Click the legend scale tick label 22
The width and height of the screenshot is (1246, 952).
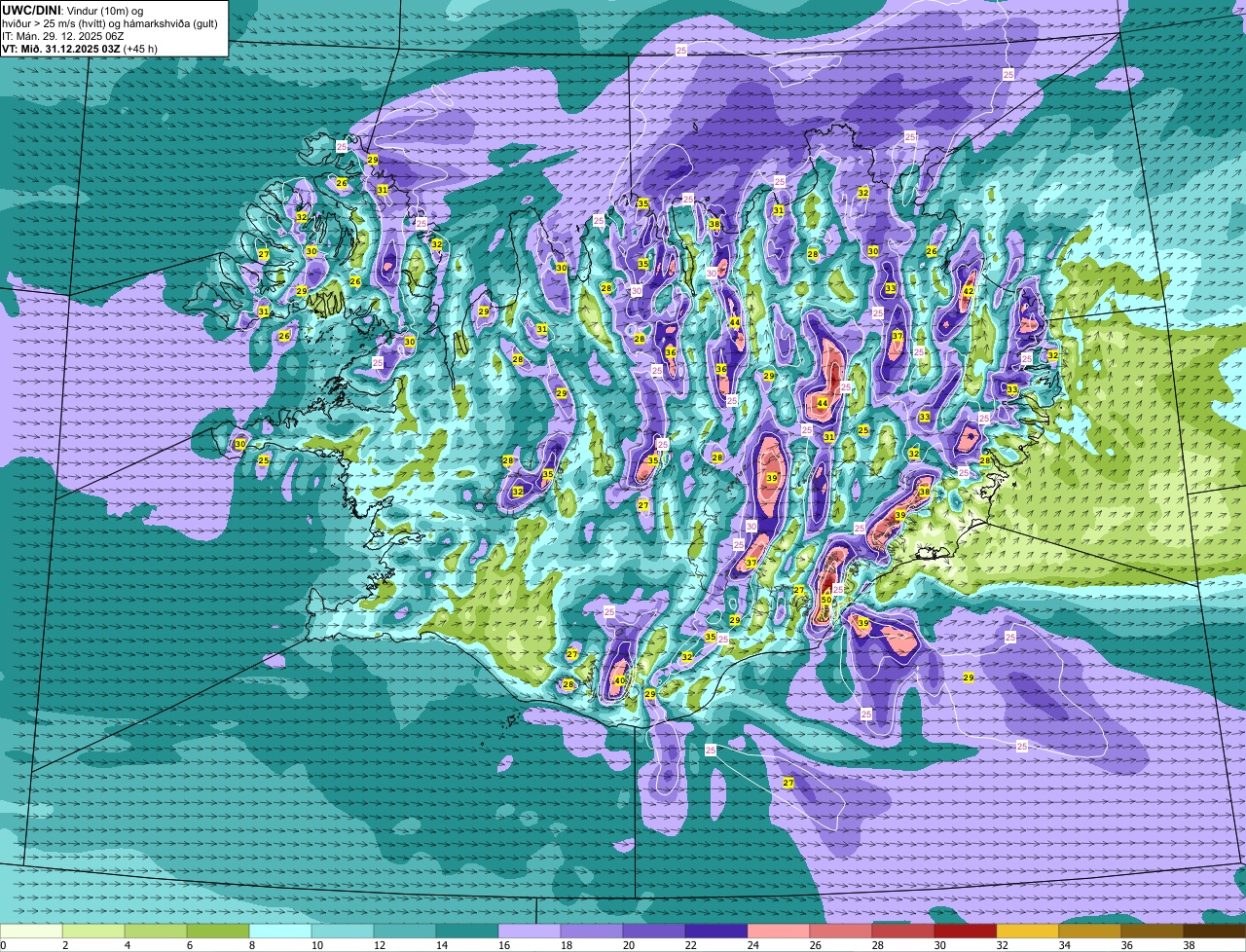coord(691,945)
